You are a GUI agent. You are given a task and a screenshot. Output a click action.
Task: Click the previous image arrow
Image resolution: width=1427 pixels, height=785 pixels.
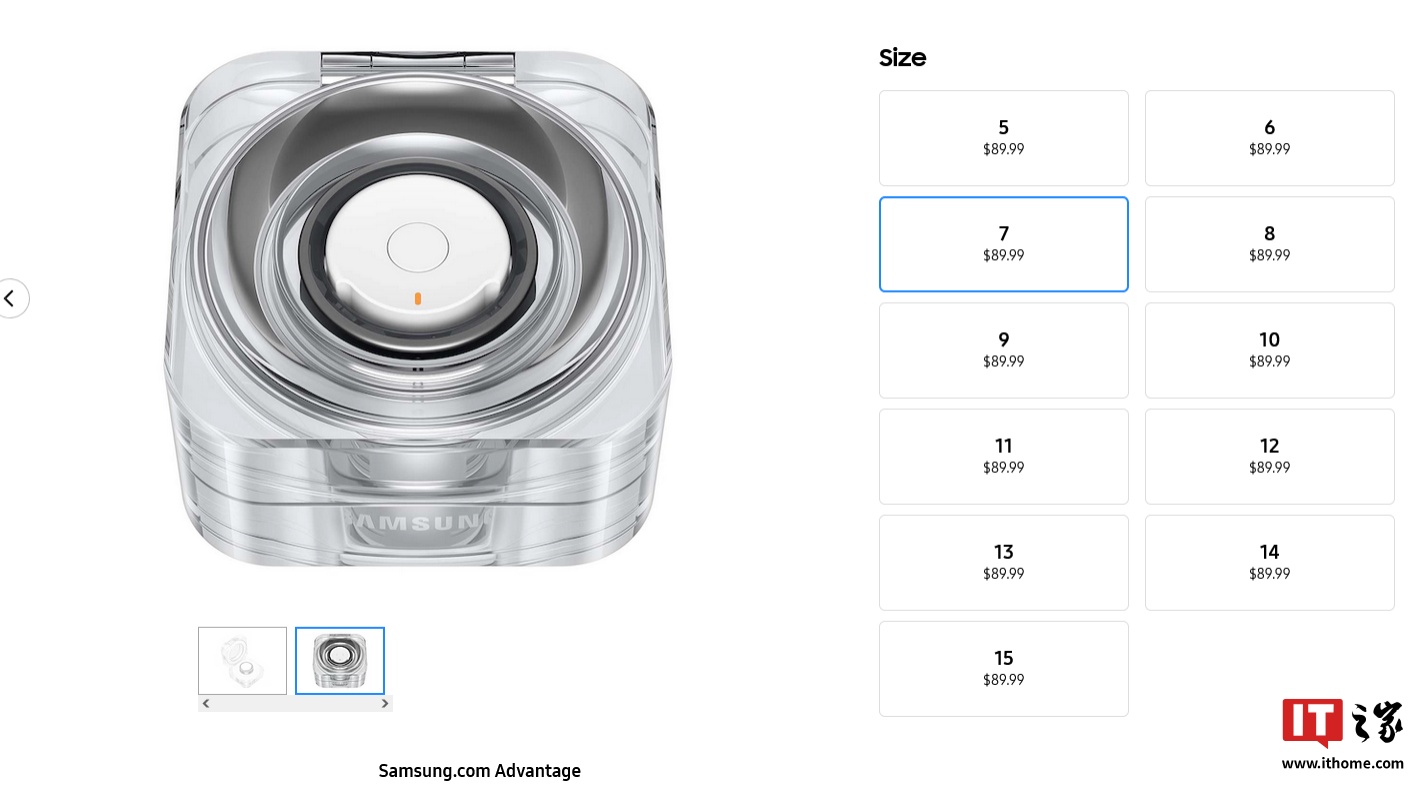(x=11, y=298)
